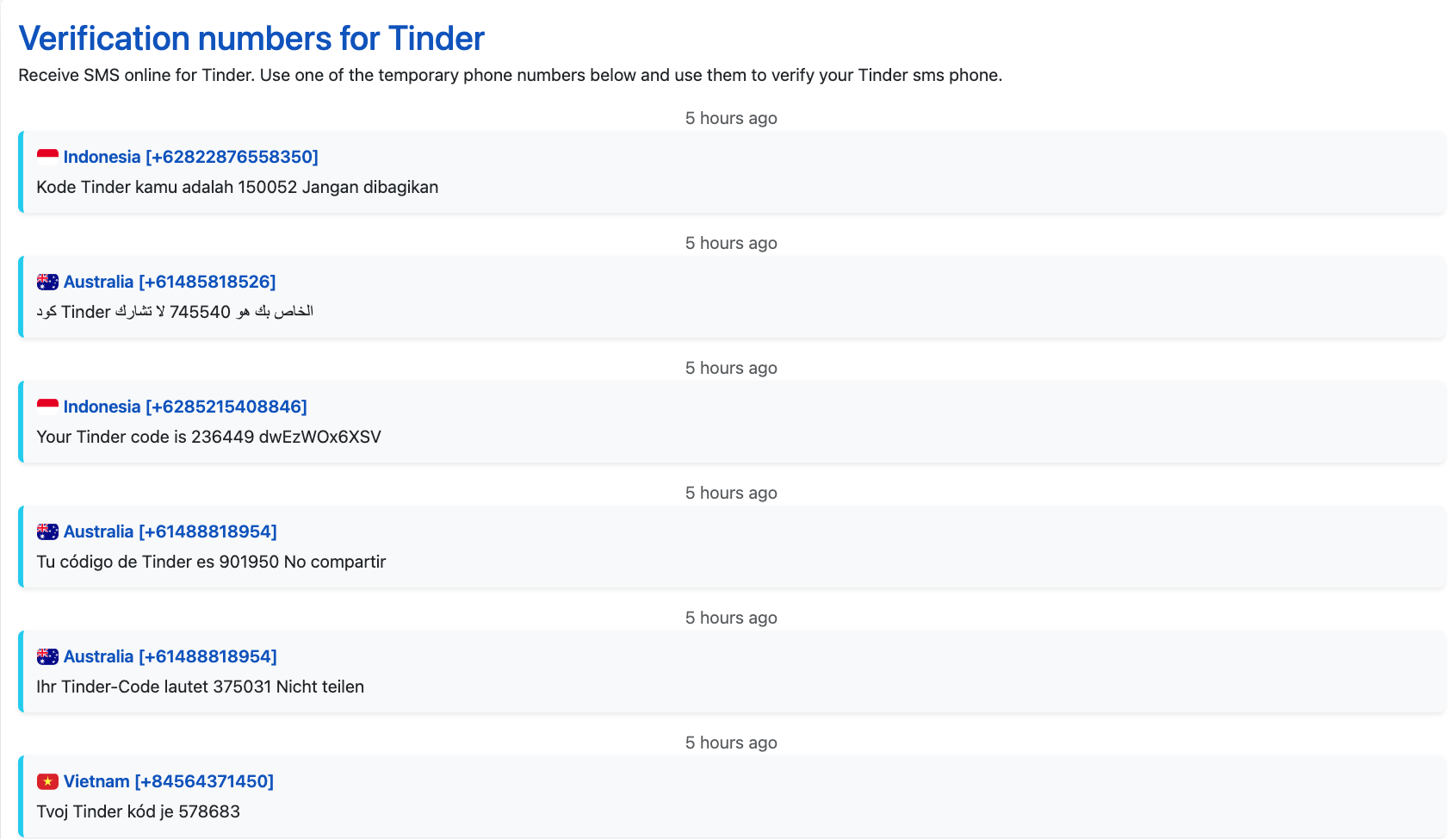Open the Indonesia [+62822876558350] number link

pos(190,157)
